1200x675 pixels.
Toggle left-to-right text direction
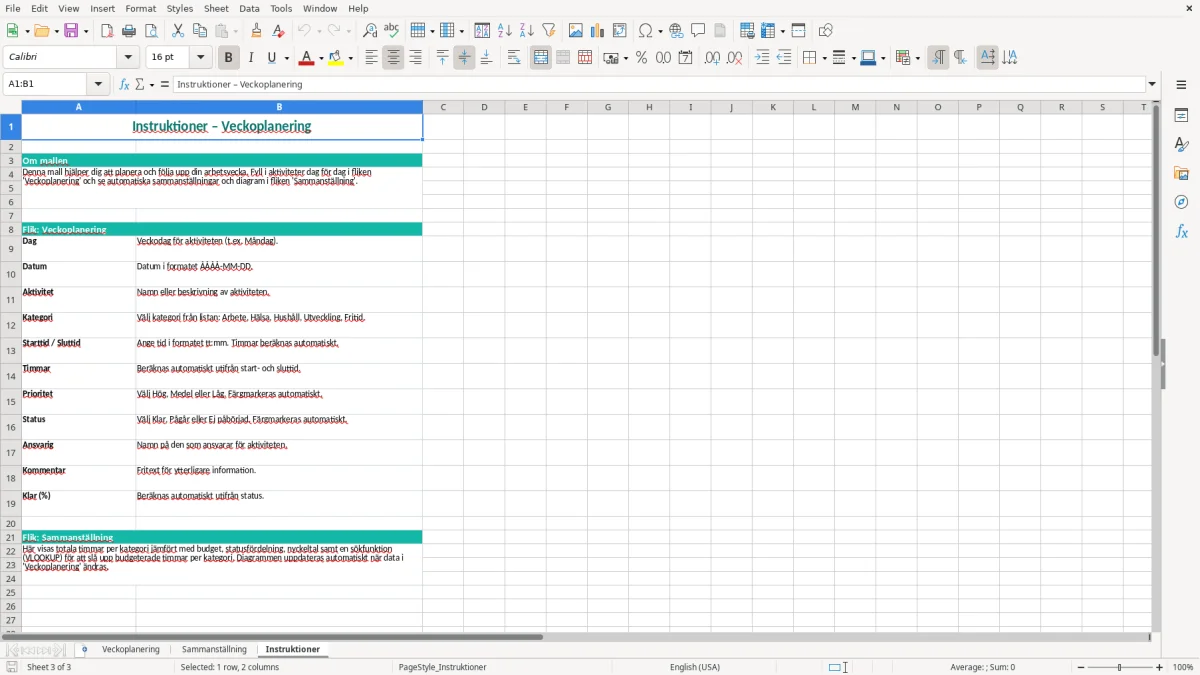(938, 58)
